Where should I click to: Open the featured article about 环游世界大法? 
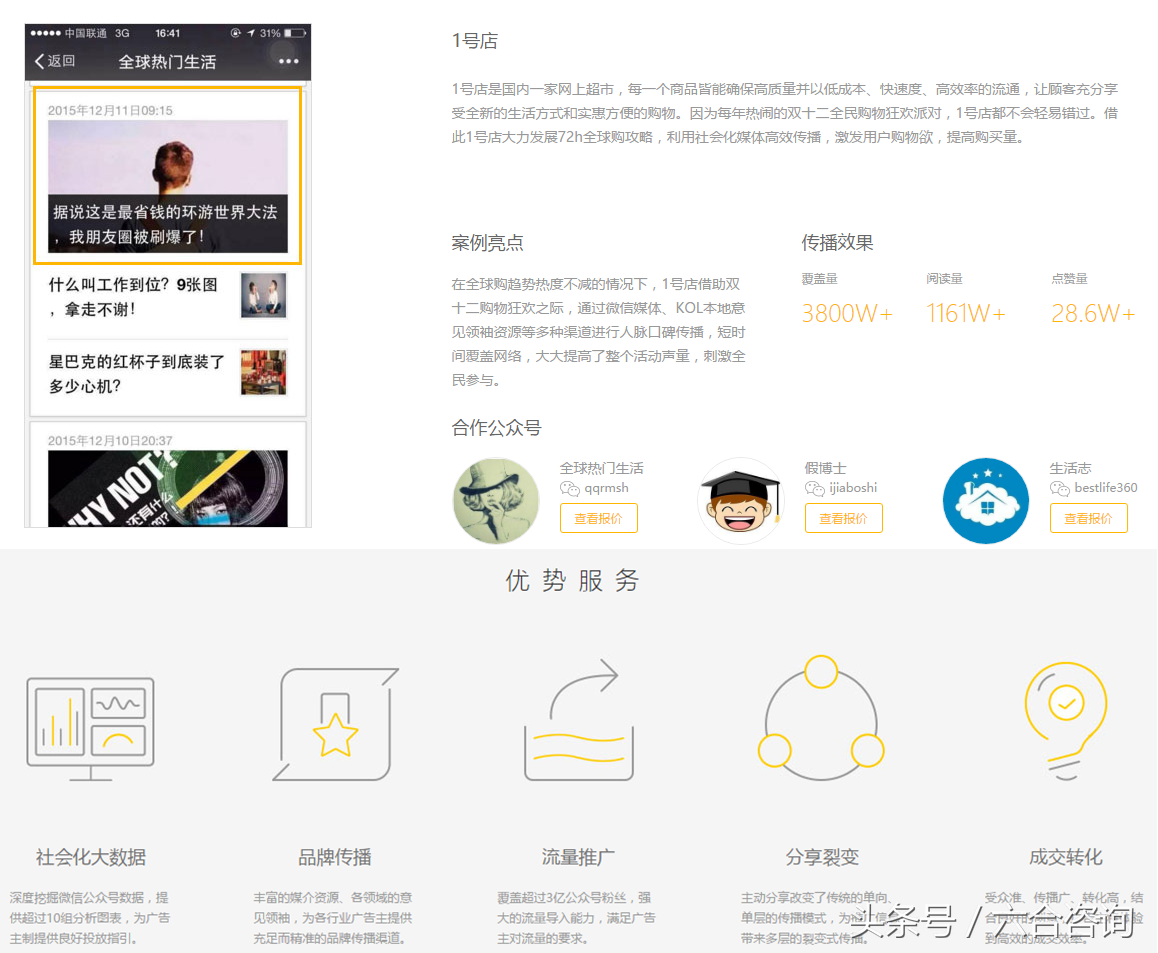(x=167, y=186)
